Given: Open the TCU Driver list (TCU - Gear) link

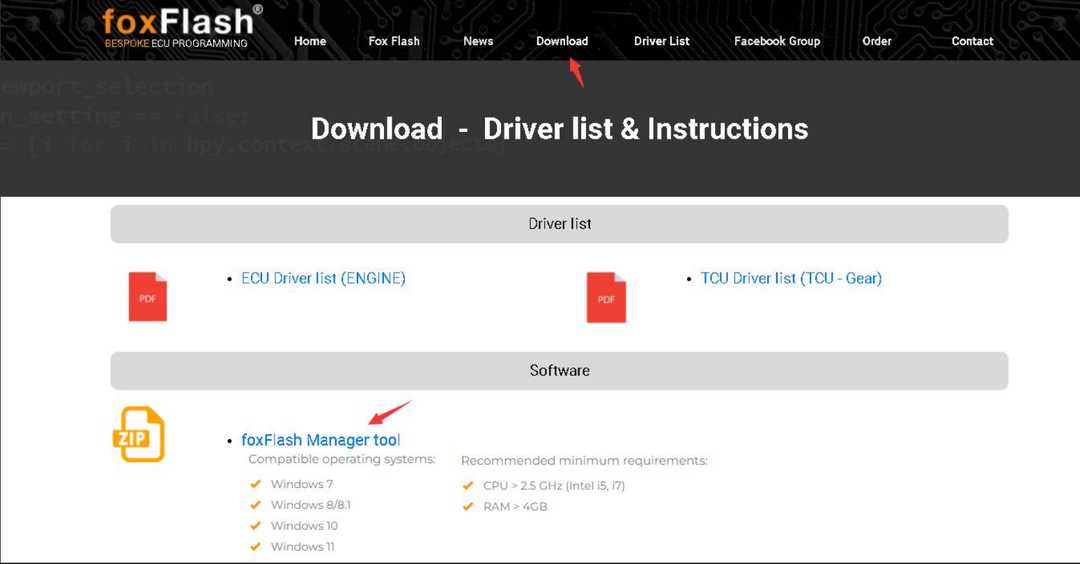Looking at the screenshot, I should (791, 279).
